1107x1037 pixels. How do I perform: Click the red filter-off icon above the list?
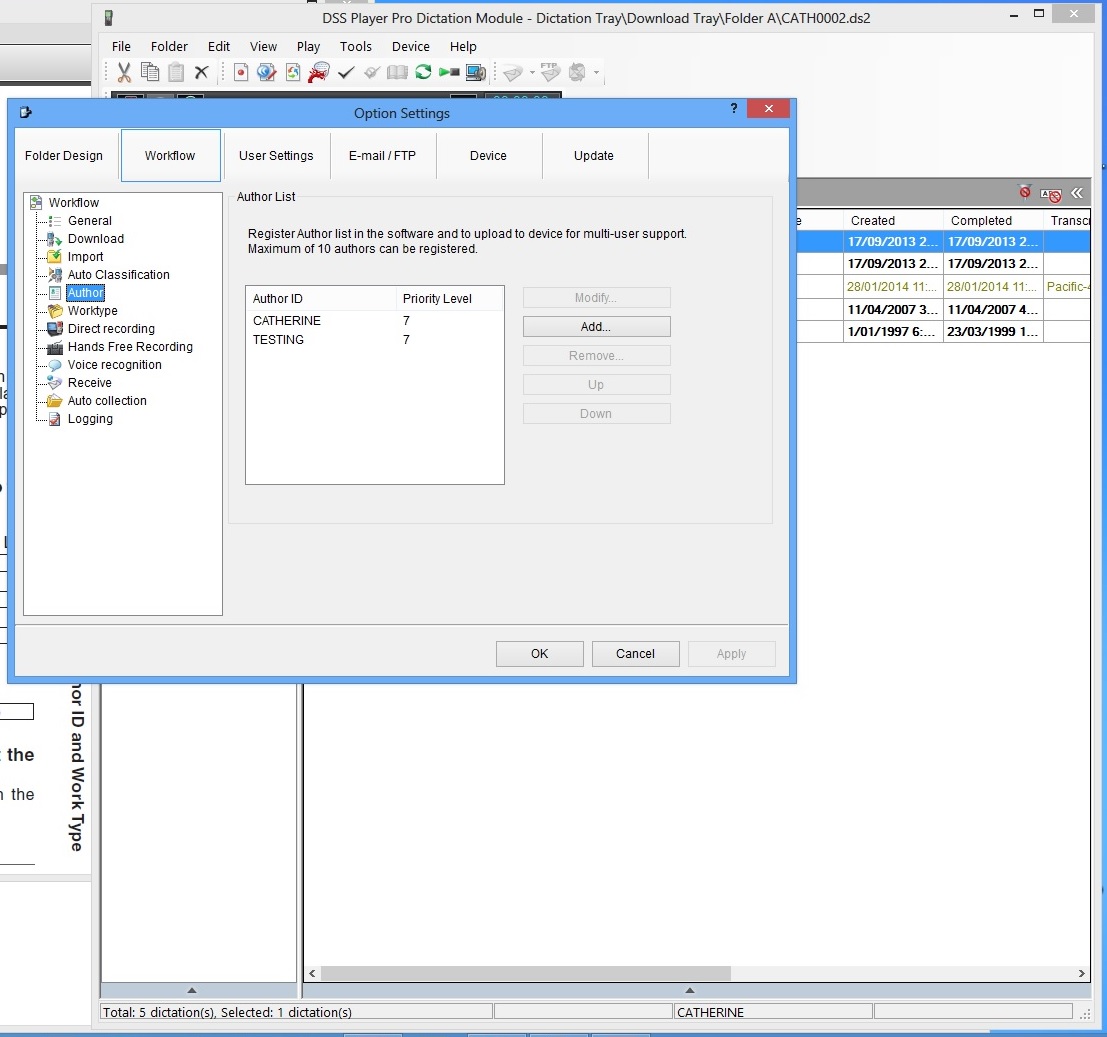pyautogui.click(x=1024, y=192)
